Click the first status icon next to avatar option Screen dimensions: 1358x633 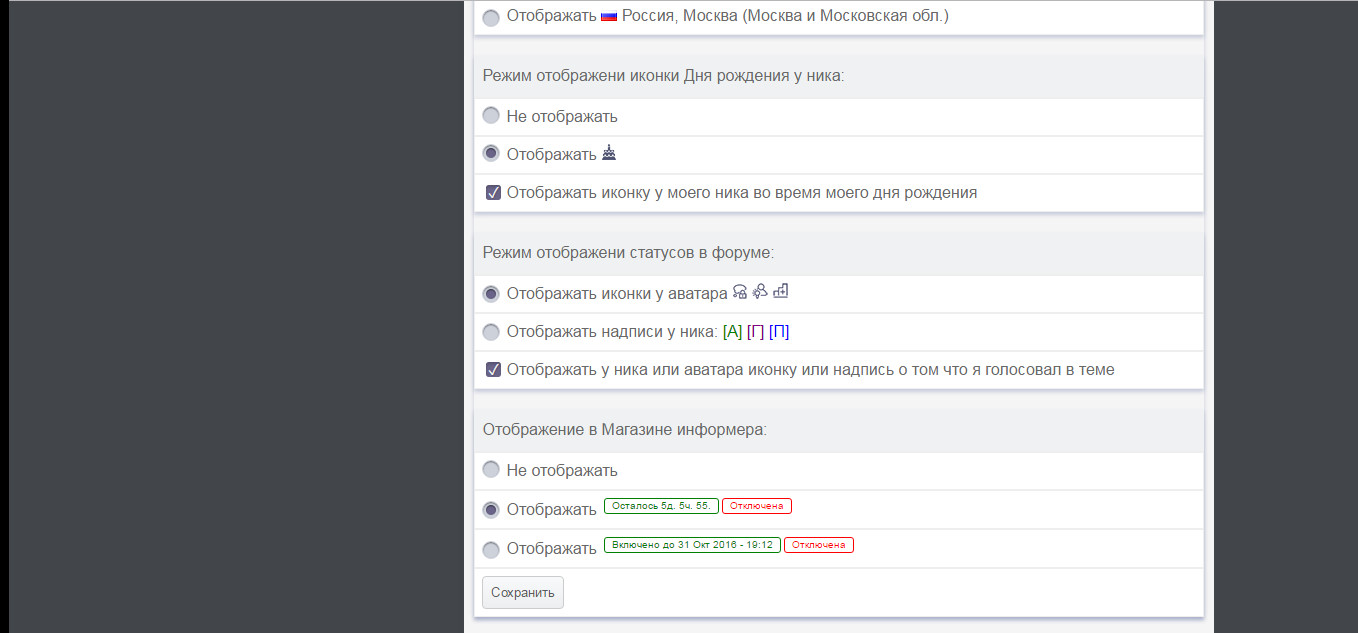[740, 292]
